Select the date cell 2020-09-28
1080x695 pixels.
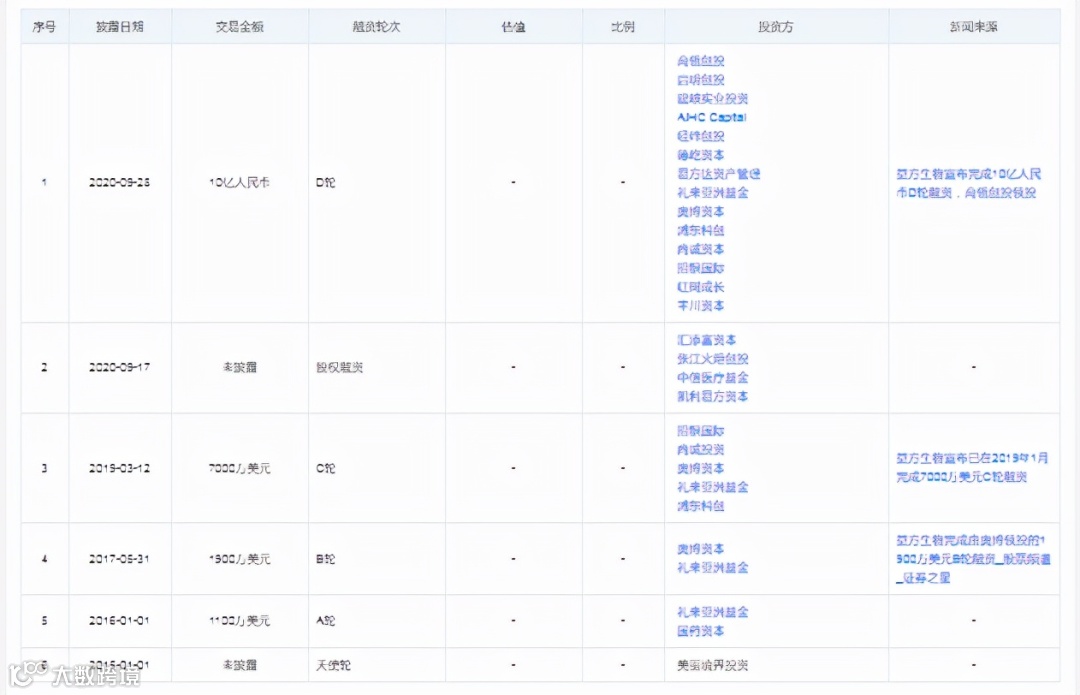pyautogui.click(x=120, y=183)
